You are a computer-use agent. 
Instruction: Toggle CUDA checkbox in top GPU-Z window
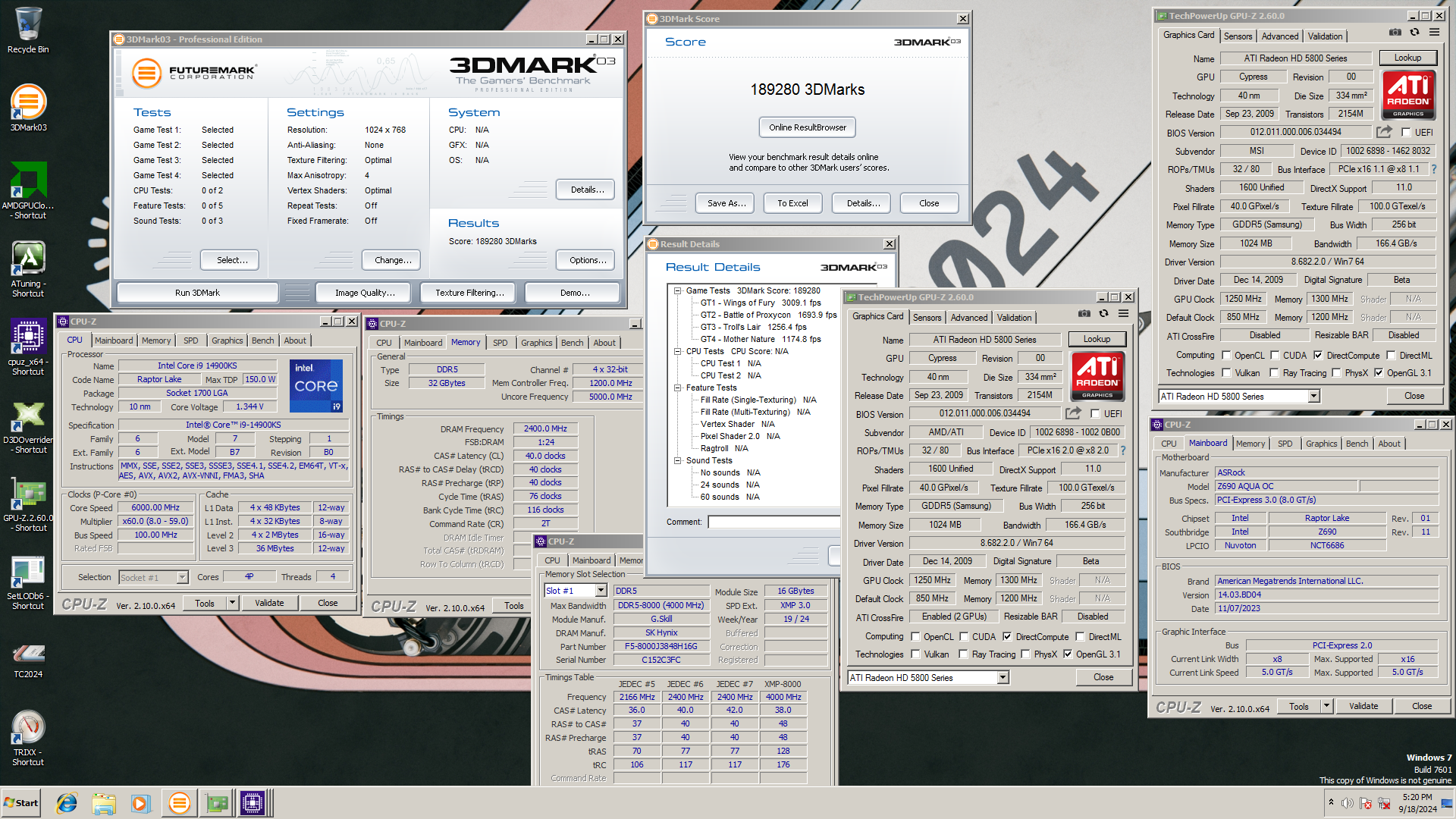[1275, 355]
